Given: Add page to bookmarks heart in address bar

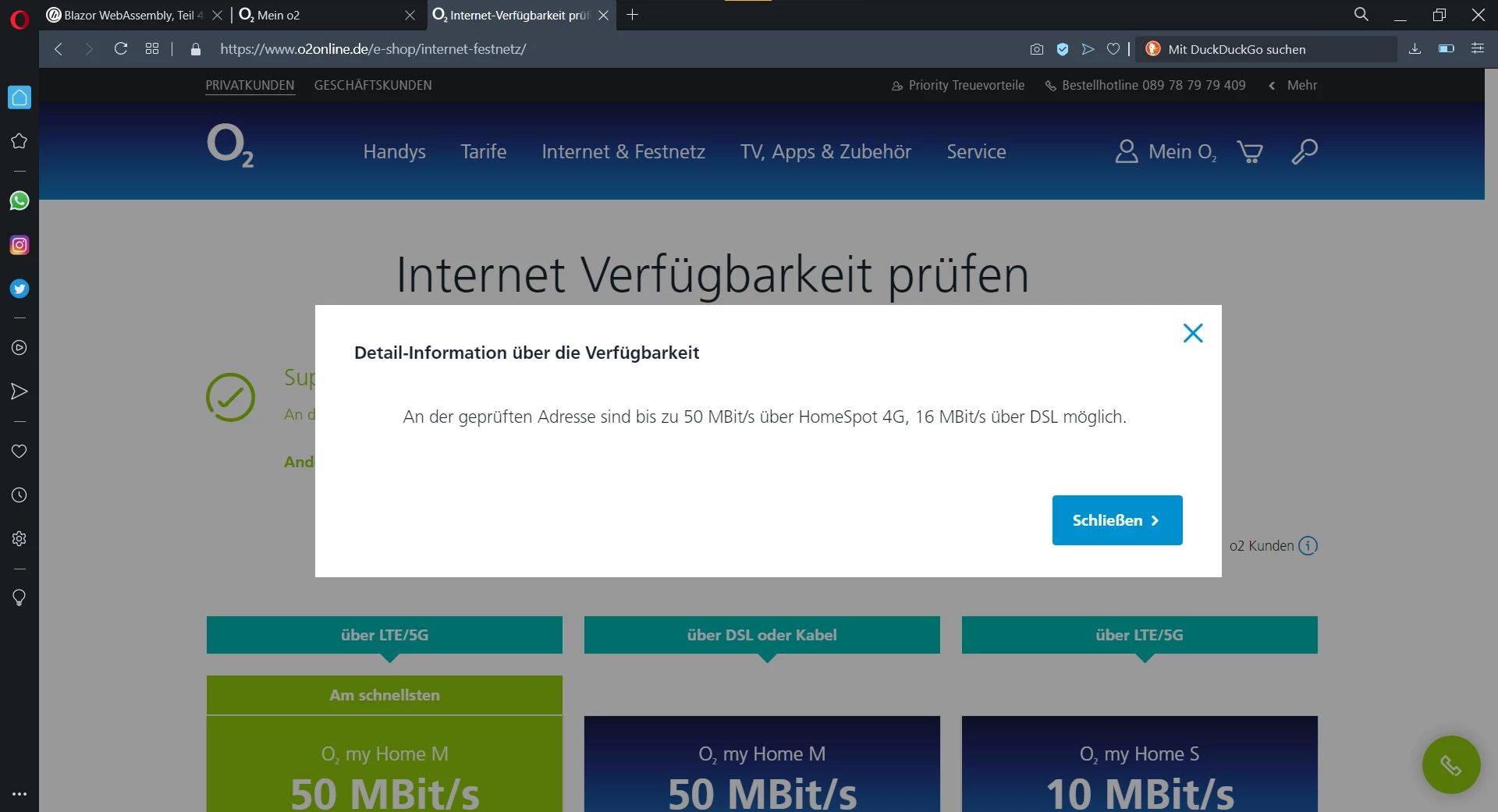Looking at the screenshot, I should 1113,49.
